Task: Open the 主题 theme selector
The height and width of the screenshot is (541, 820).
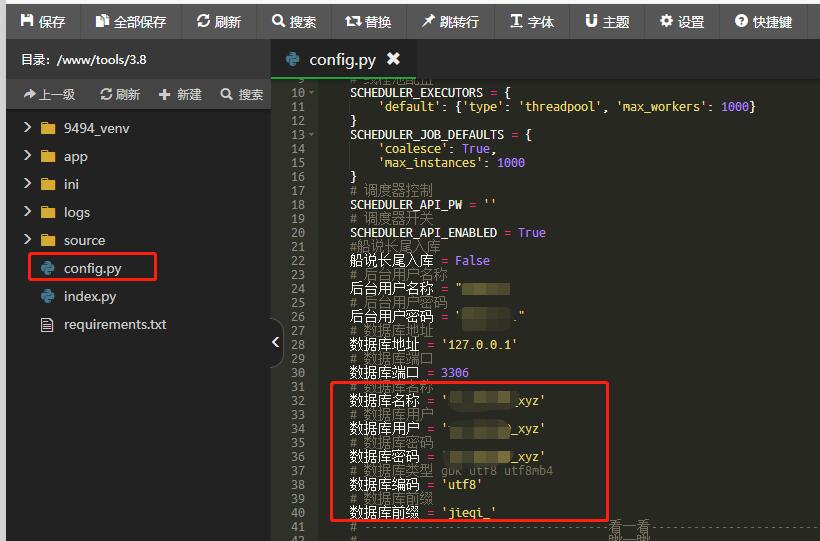Action: click(x=607, y=21)
